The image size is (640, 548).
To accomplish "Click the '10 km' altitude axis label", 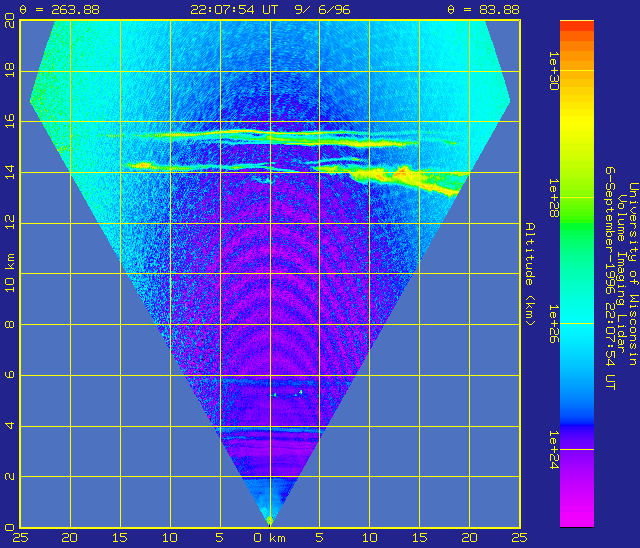I will (x=10, y=273).
